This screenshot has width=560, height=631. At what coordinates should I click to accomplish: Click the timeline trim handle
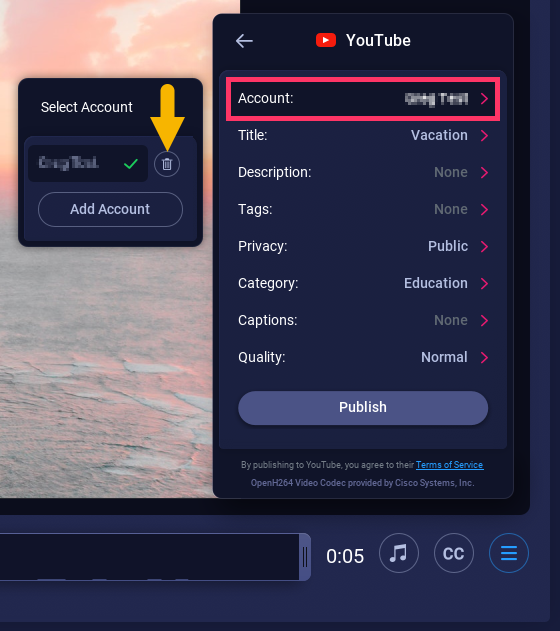tap(305, 557)
